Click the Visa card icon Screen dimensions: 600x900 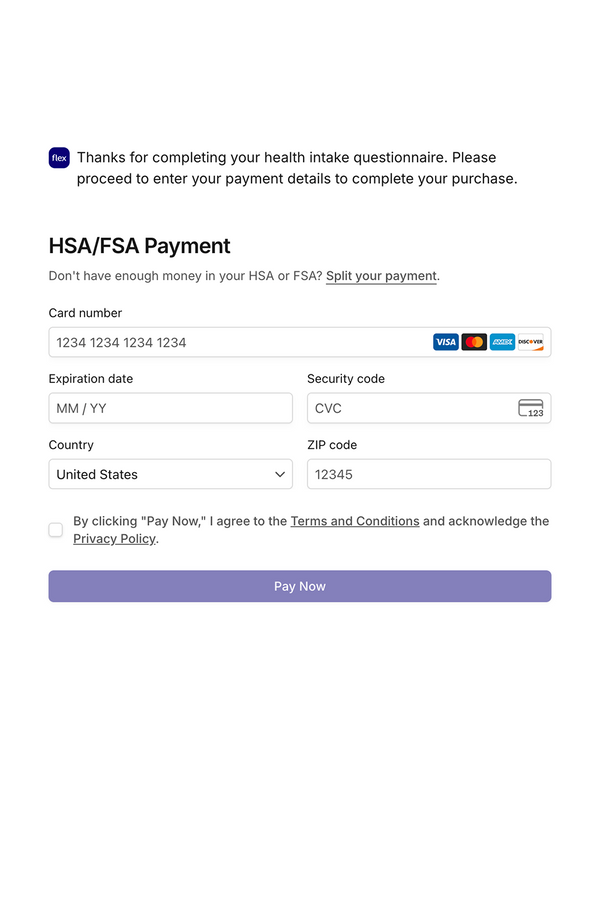[x=446, y=342]
